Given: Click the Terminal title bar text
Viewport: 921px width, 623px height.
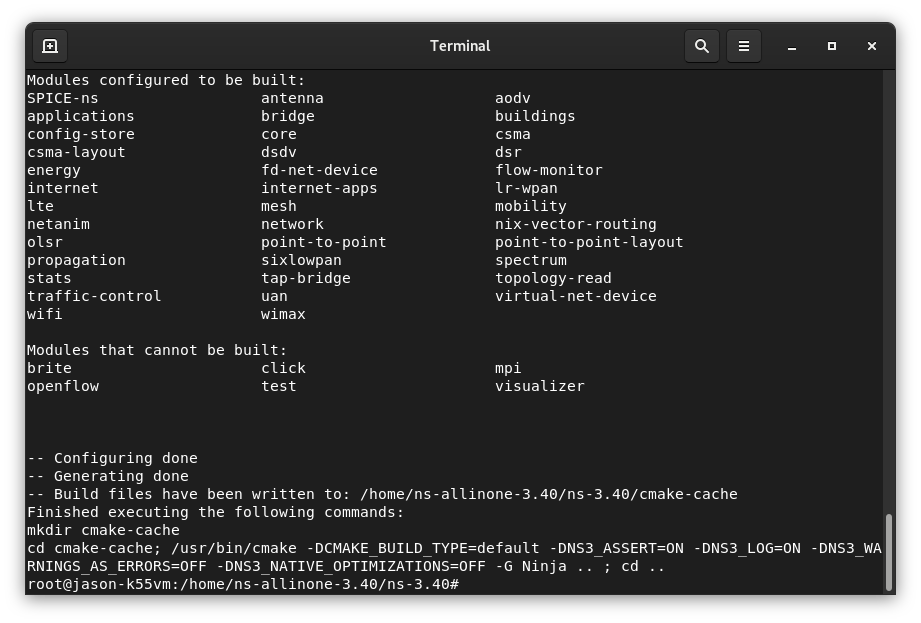Looking at the screenshot, I should 460,46.
